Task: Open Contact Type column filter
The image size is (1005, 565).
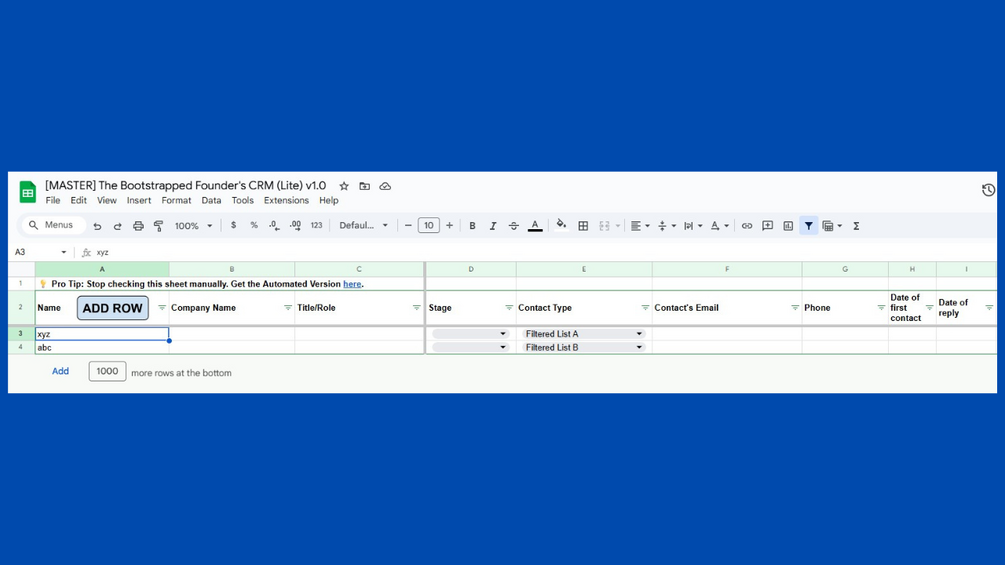Action: pyautogui.click(x=645, y=308)
